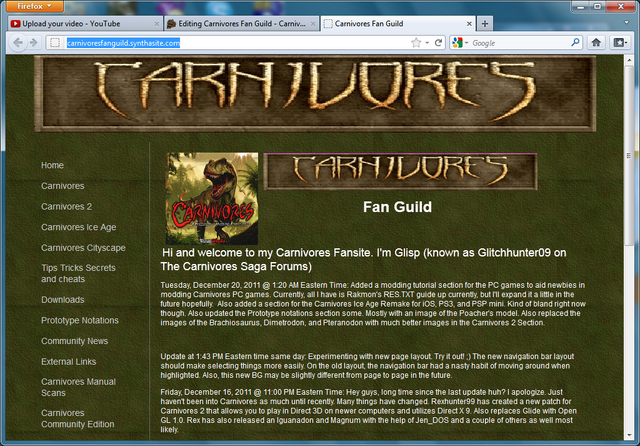This screenshot has width=640, height=446.
Task: Go back with the back arrow button
Action: click(18, 42)
